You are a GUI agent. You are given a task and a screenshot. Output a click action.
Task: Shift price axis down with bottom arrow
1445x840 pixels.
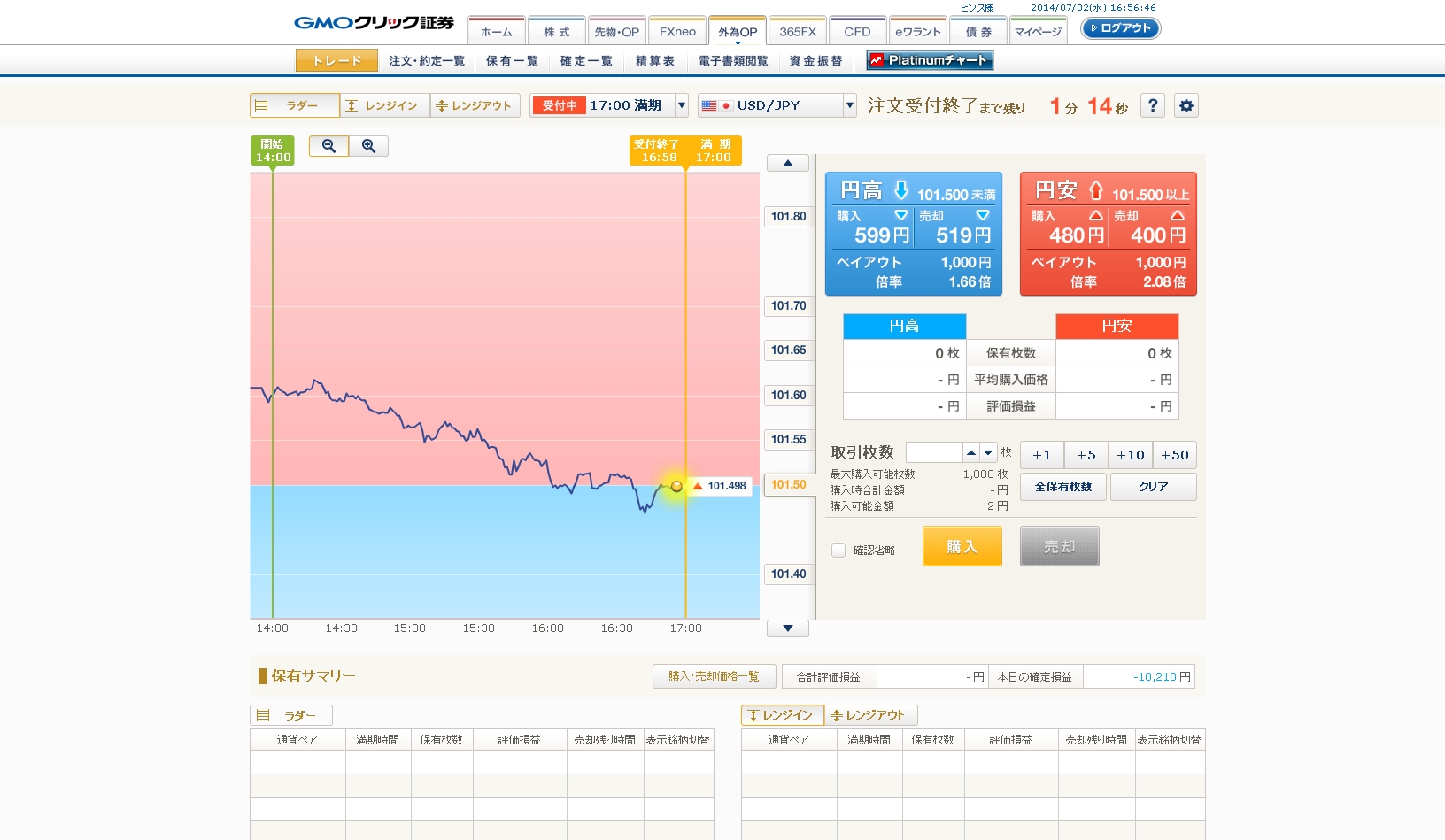point(787,628)
